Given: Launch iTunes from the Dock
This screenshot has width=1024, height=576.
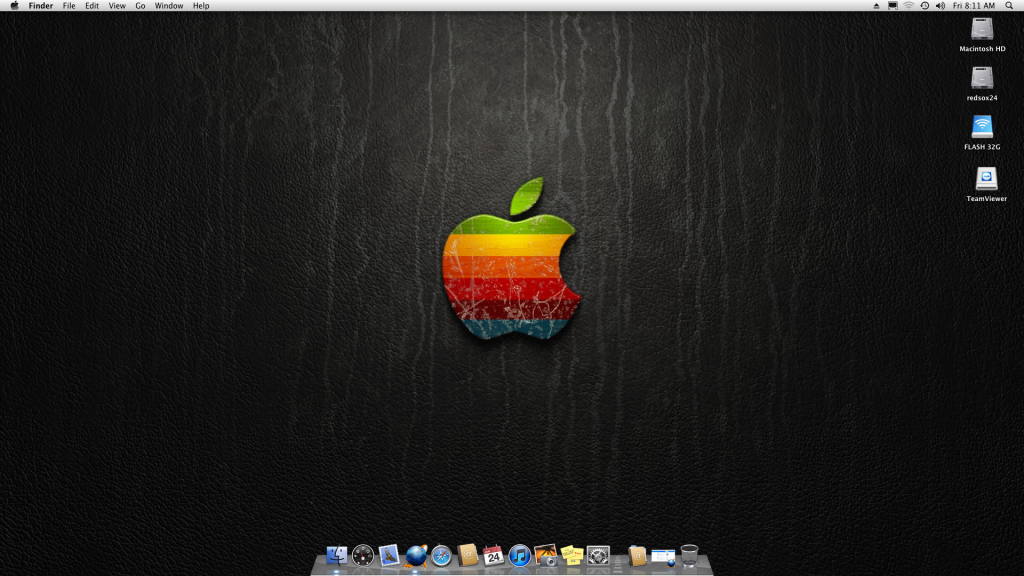Looking at the screenshot, I should [519, 556].
